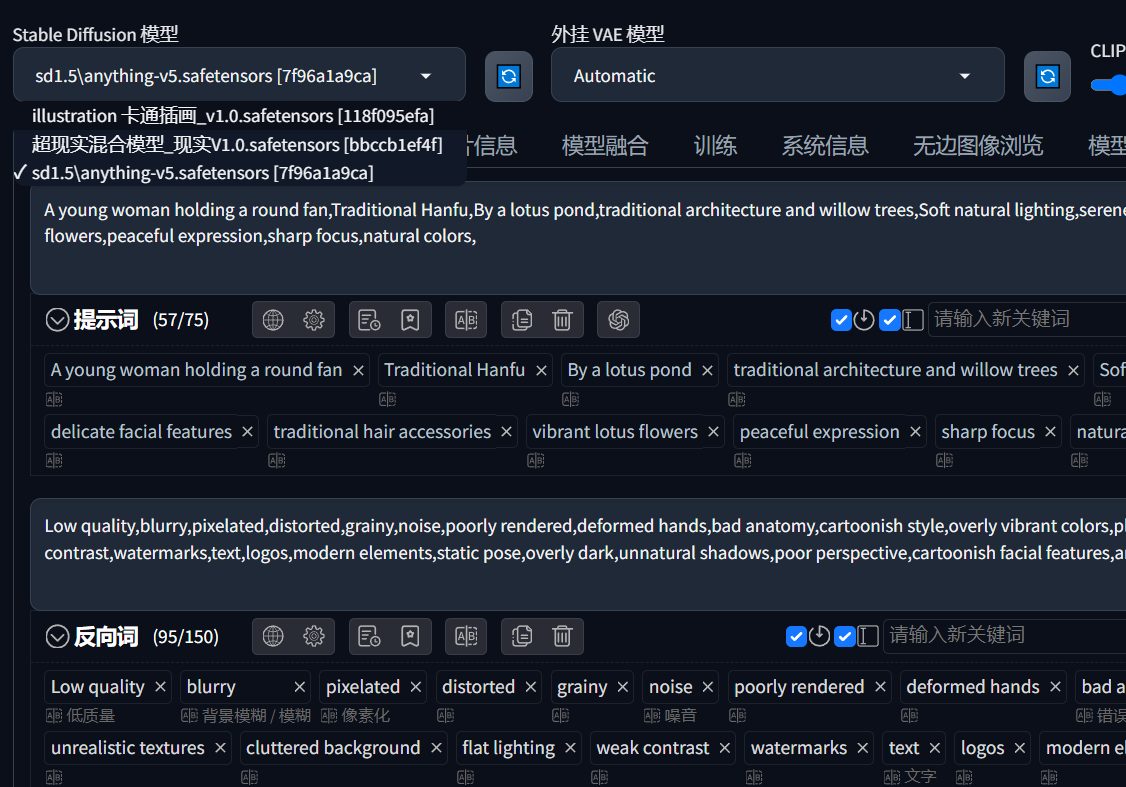Toggle second checkbox beside 反向词 keyword input
Viewport: 1126px width, 787px height.
click(x=845, y=636)
